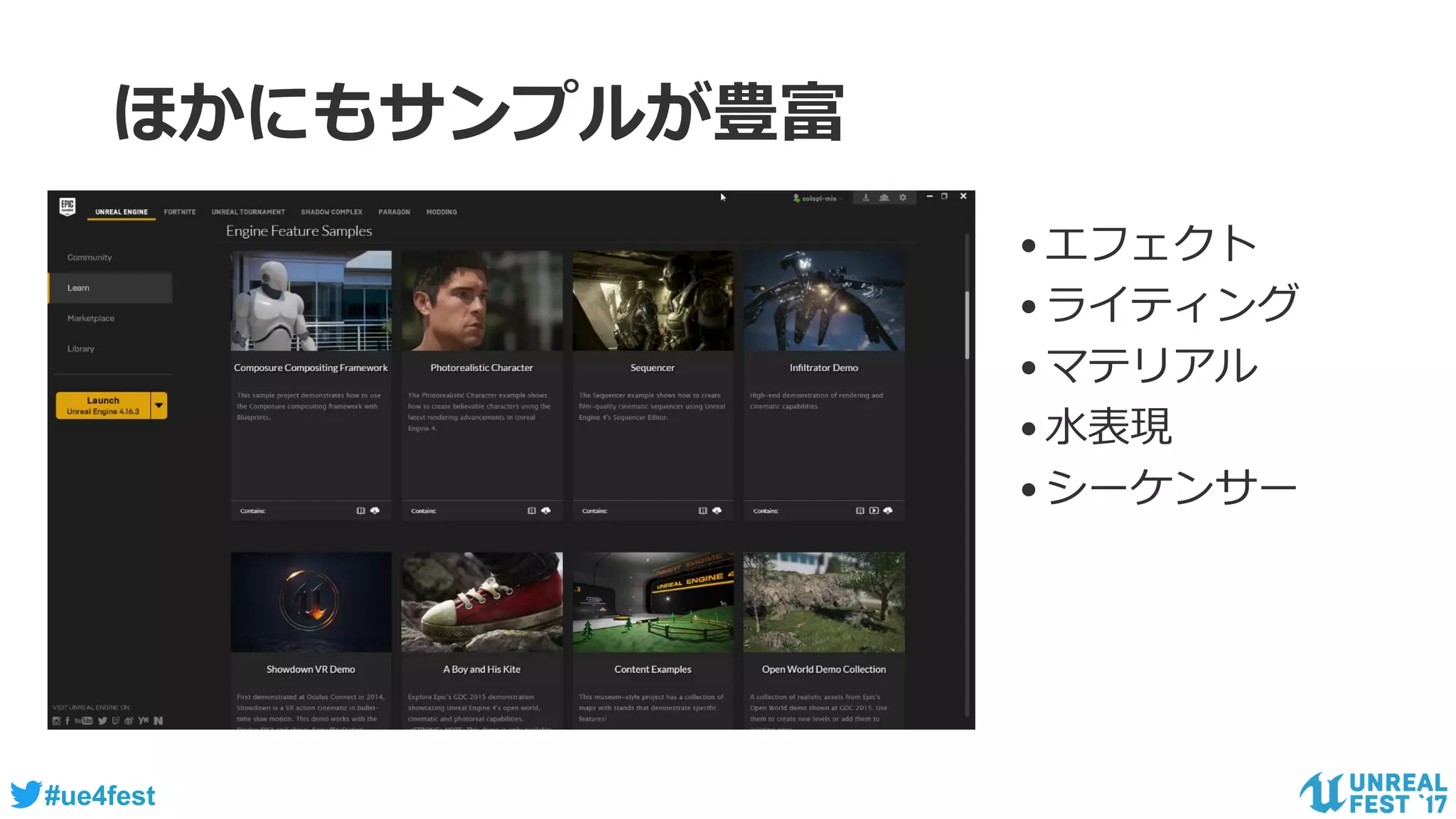Switch to the Modding tab

point(441,212)
